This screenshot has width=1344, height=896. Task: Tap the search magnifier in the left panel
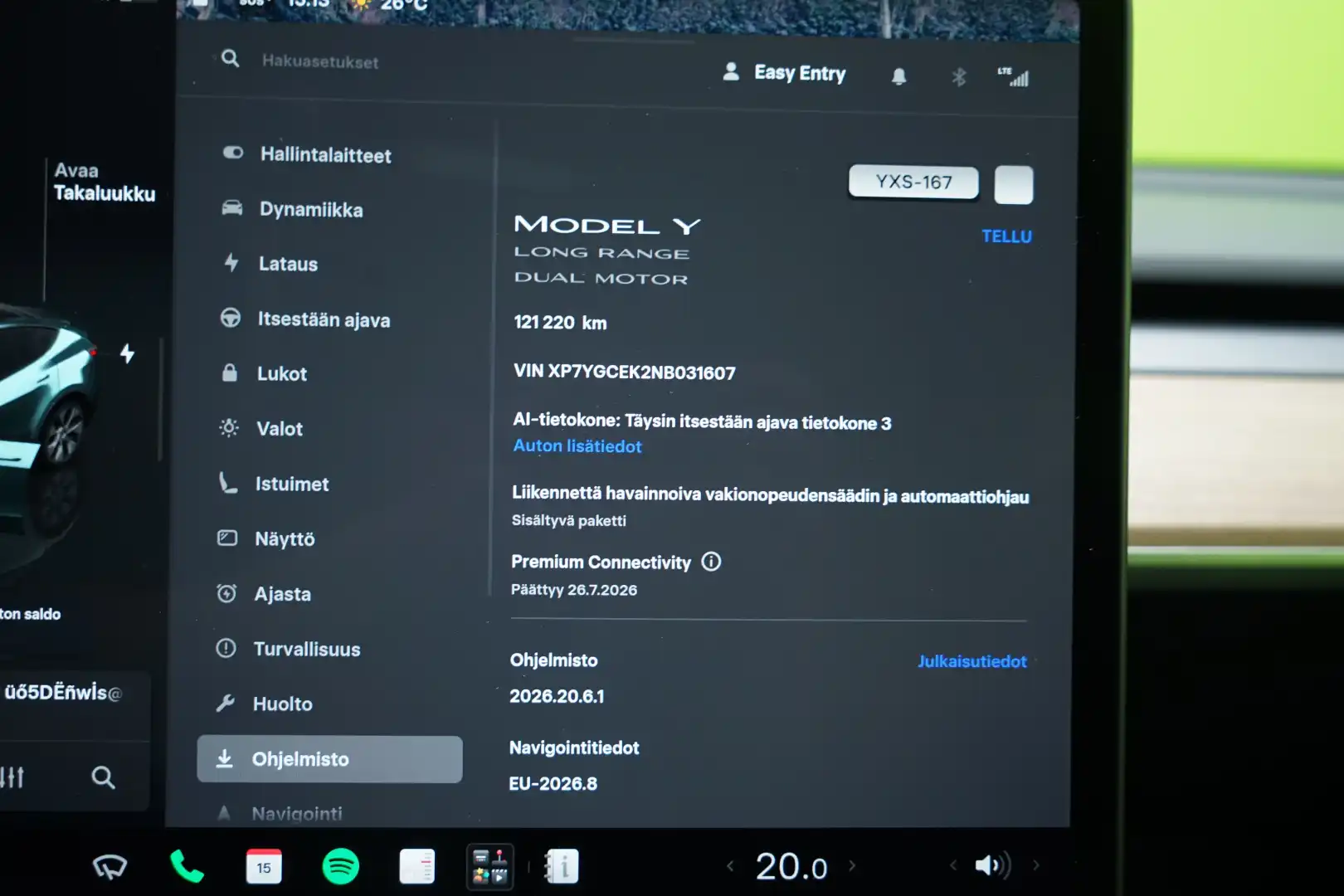click(103, 777)
